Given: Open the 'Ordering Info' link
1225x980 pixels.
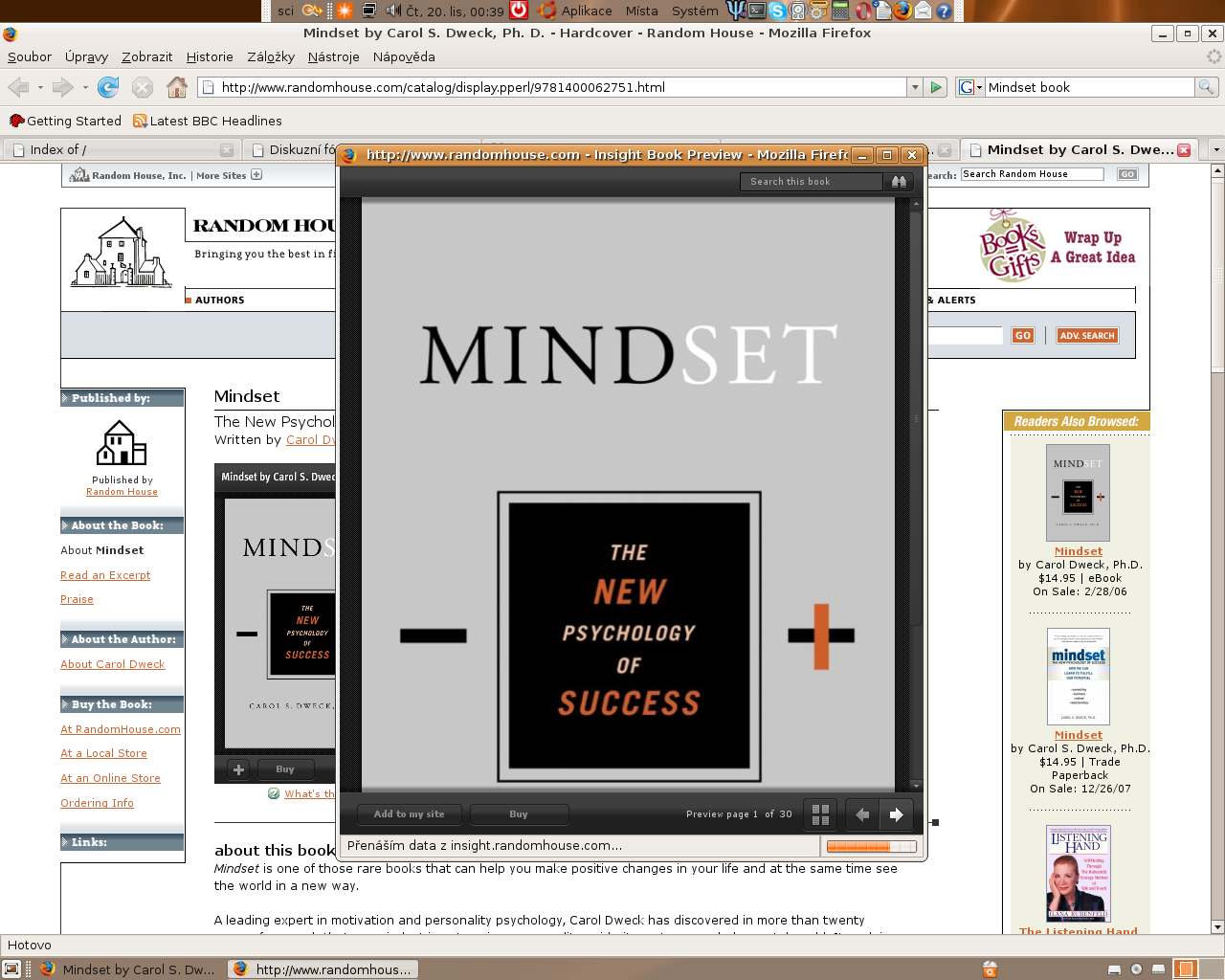Looking at the screenshot, I should 97,803.
